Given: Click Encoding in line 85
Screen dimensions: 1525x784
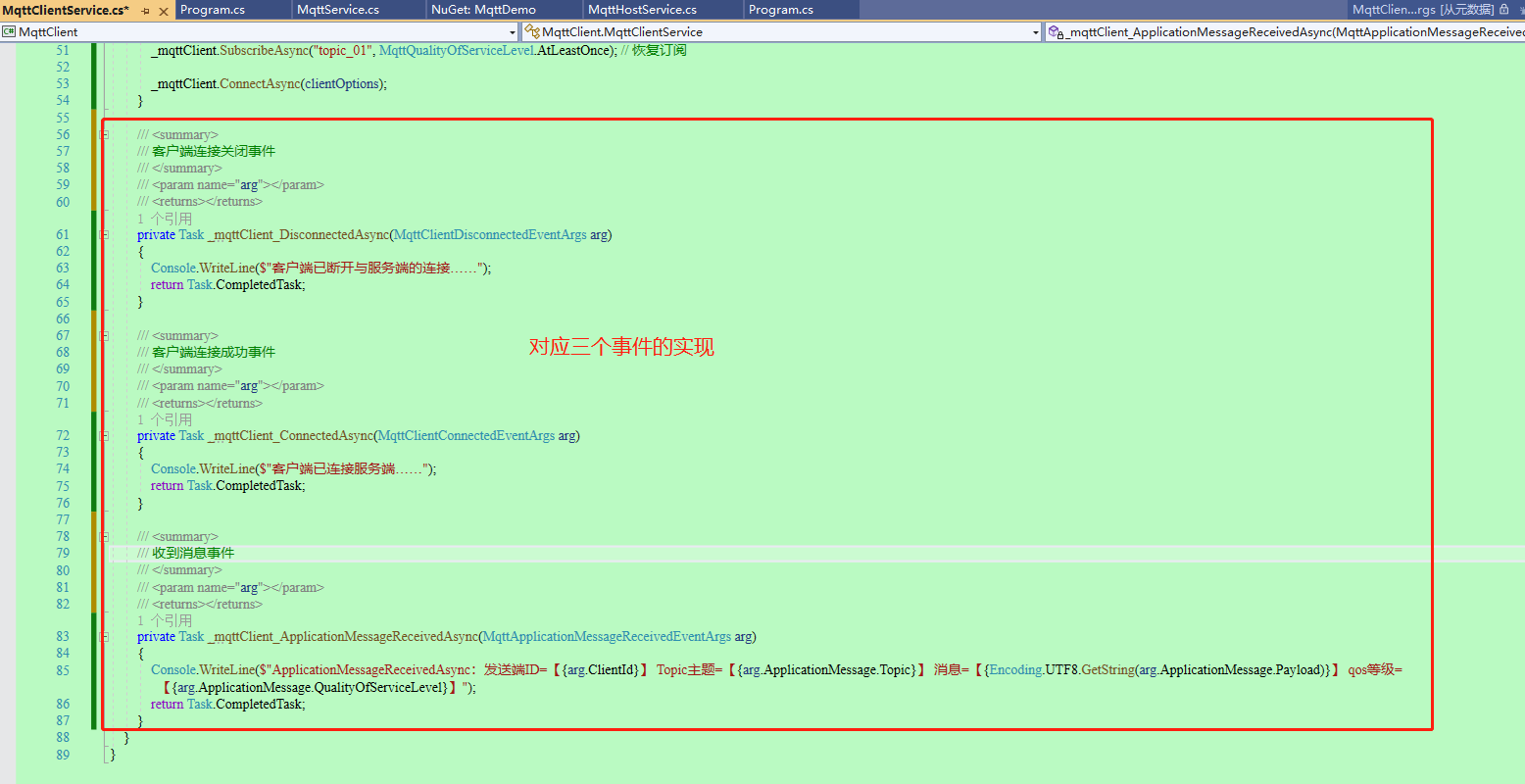Looking at the screenshot, I should click(1015, 670).
